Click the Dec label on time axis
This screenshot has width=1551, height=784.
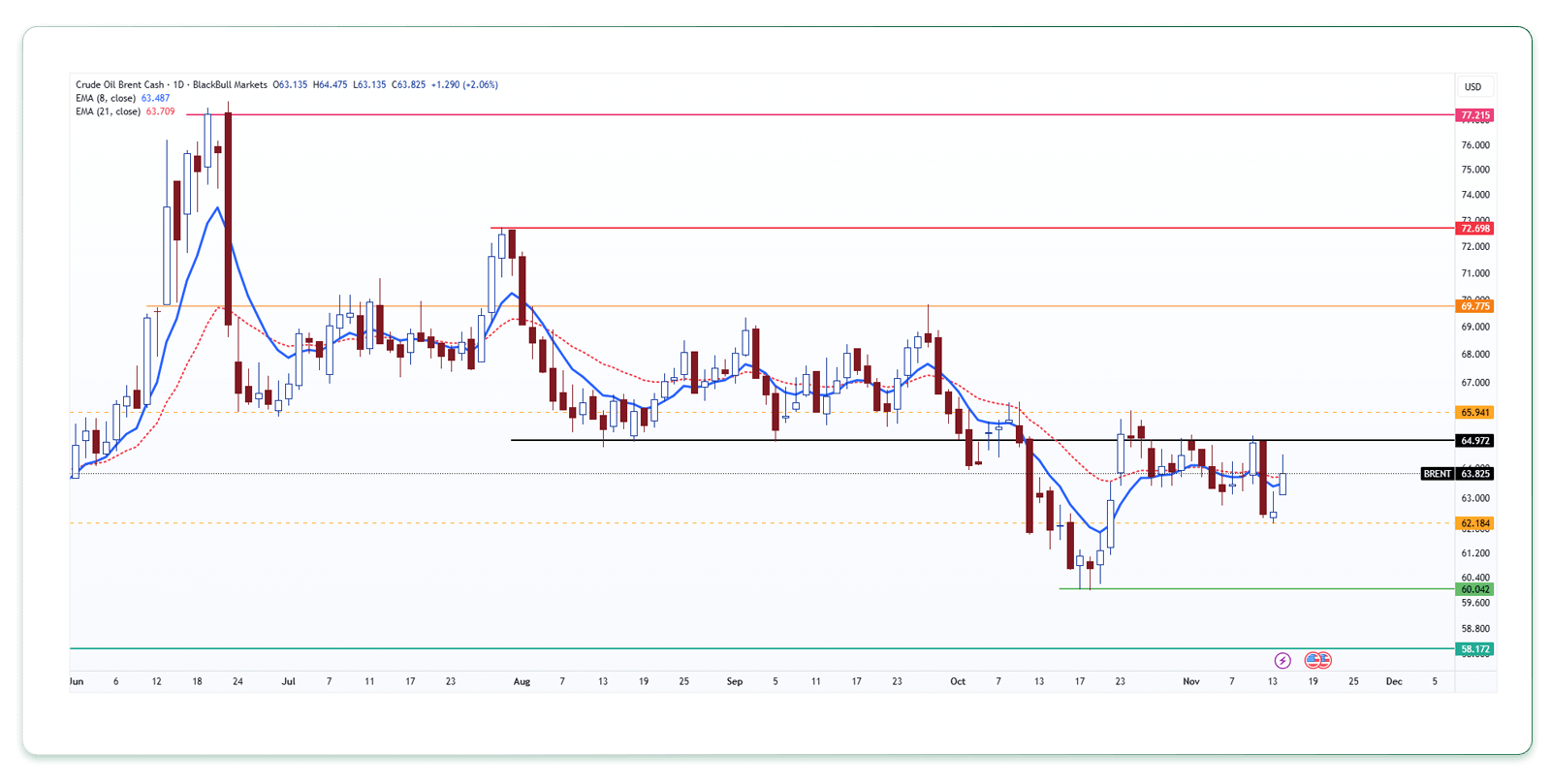(x=1394, y=681)
